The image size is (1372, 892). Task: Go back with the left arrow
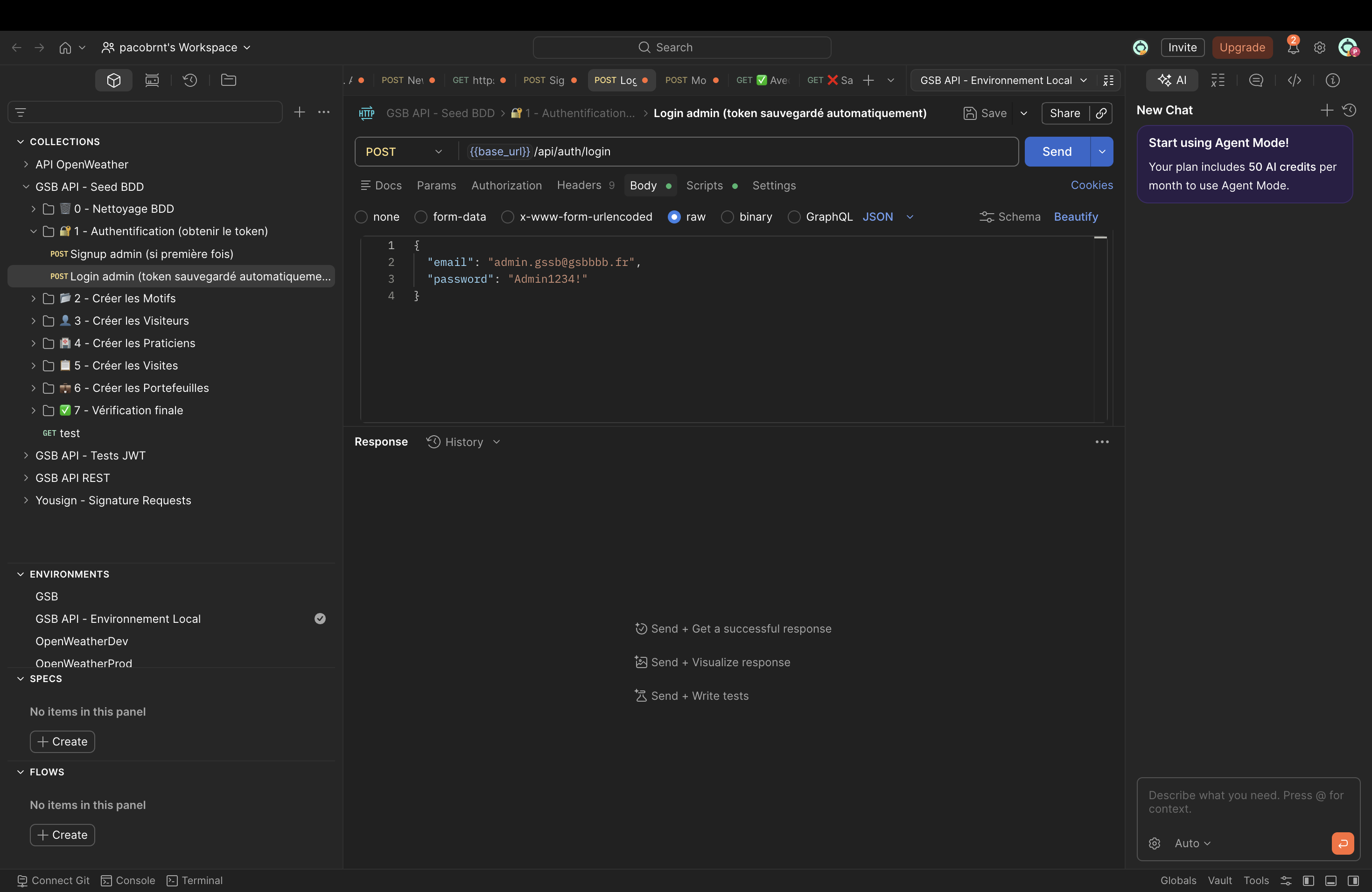[x=17, y=47]
